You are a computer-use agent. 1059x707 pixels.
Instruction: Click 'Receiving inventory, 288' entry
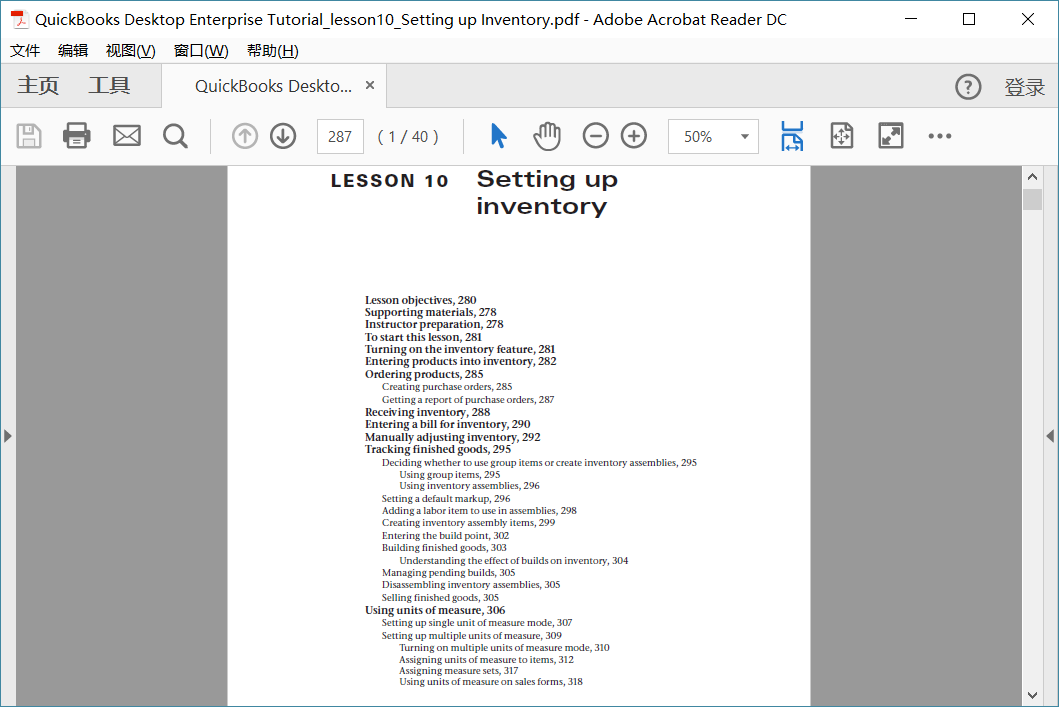pos(428,412)
